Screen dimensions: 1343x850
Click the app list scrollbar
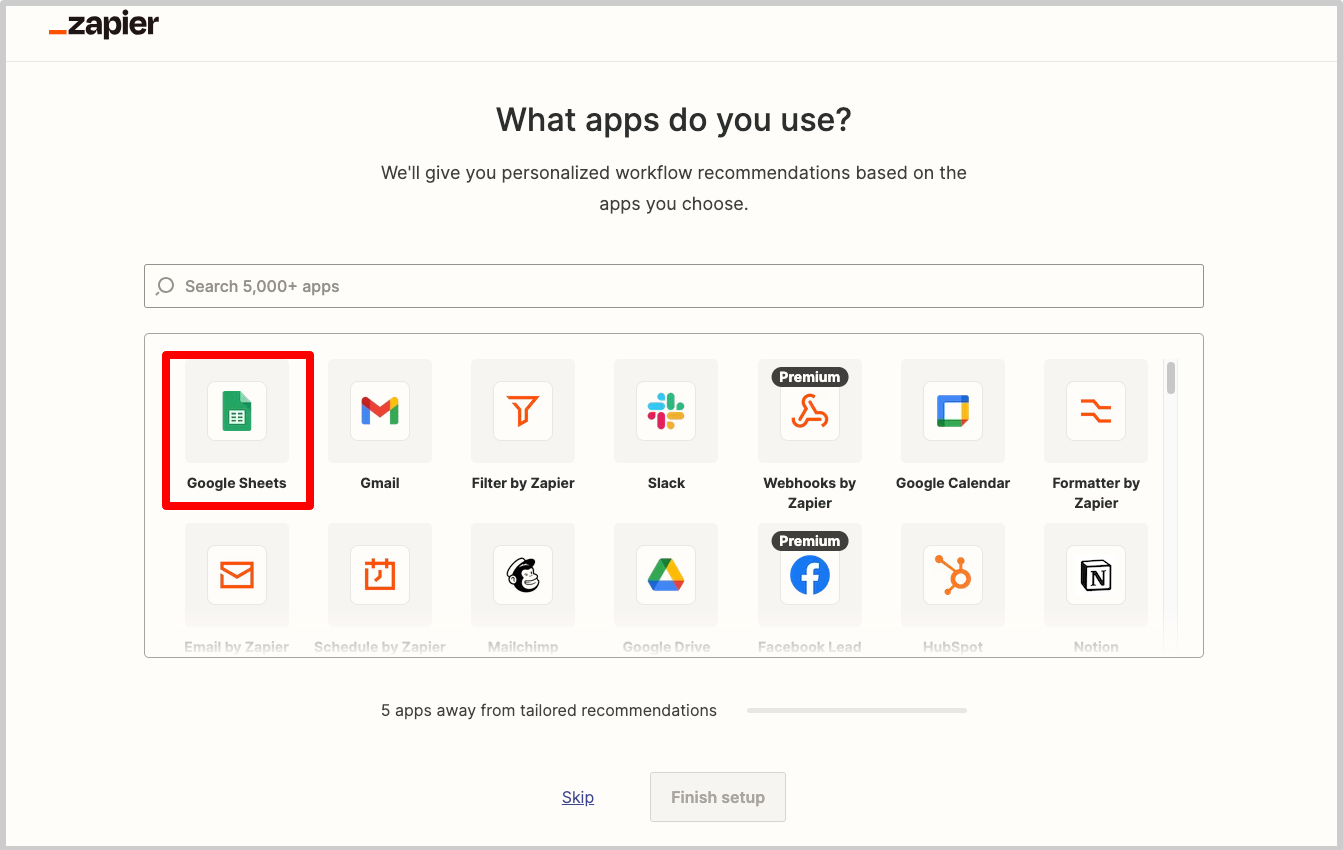click(x=1171, y=379)
